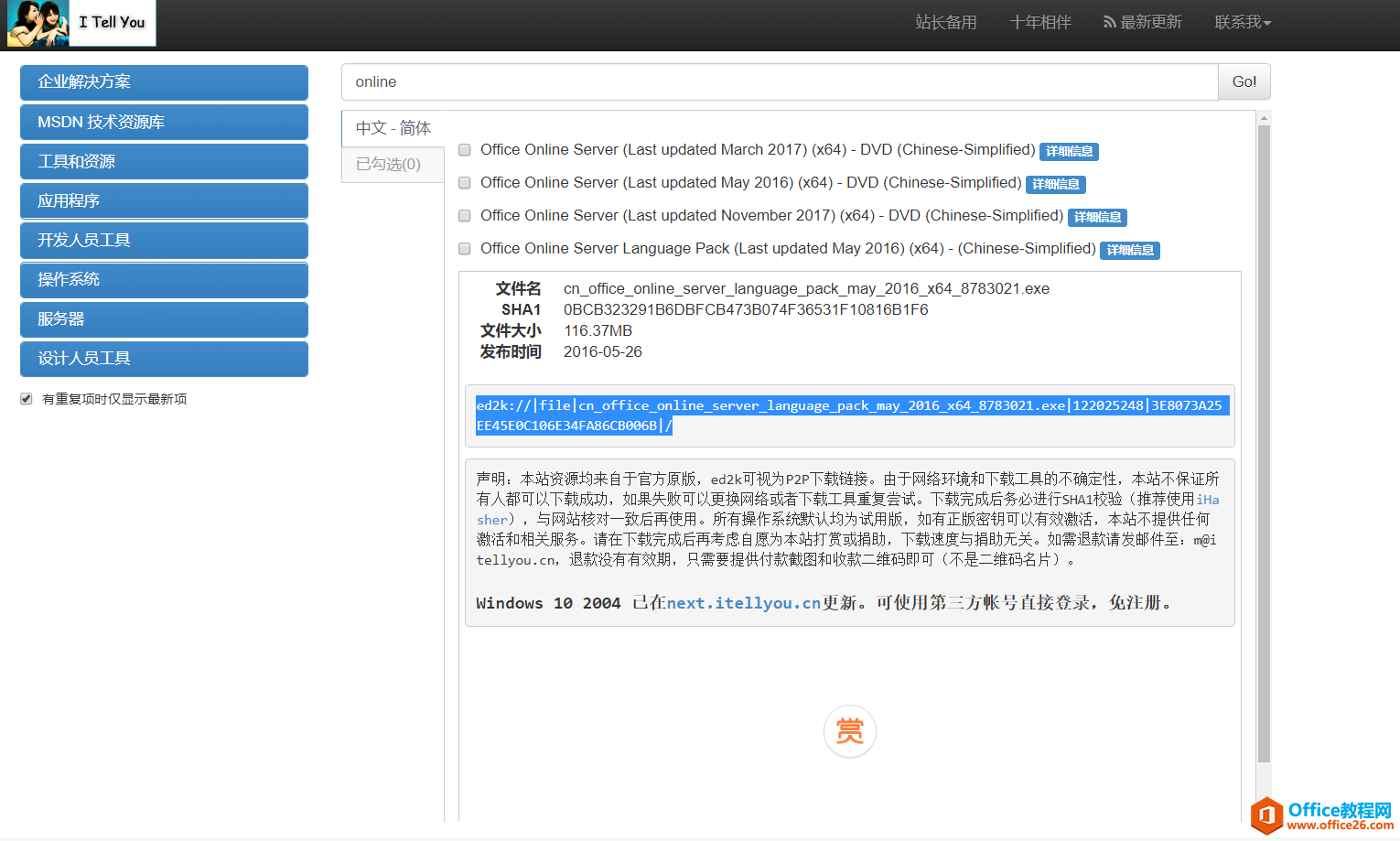Click the RSS icon beside 最新更新
Screen dimensions: 1400x841
point(1108,21)
